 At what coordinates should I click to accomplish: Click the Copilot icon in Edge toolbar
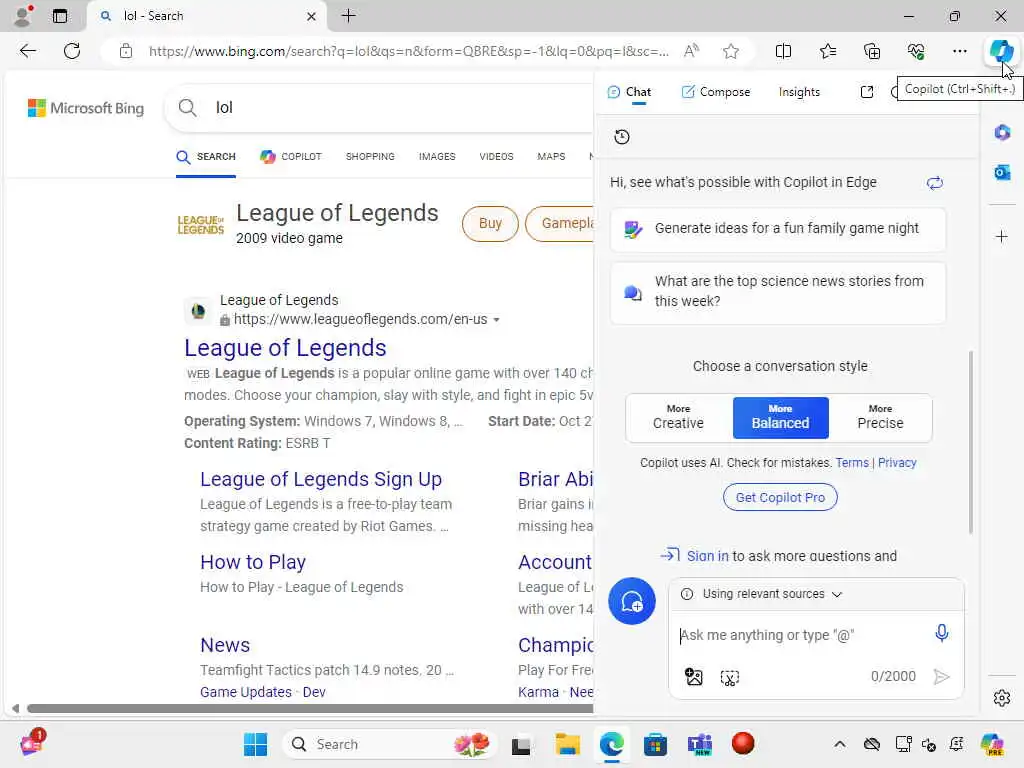pyautogui.click(x=1000, y=51)
